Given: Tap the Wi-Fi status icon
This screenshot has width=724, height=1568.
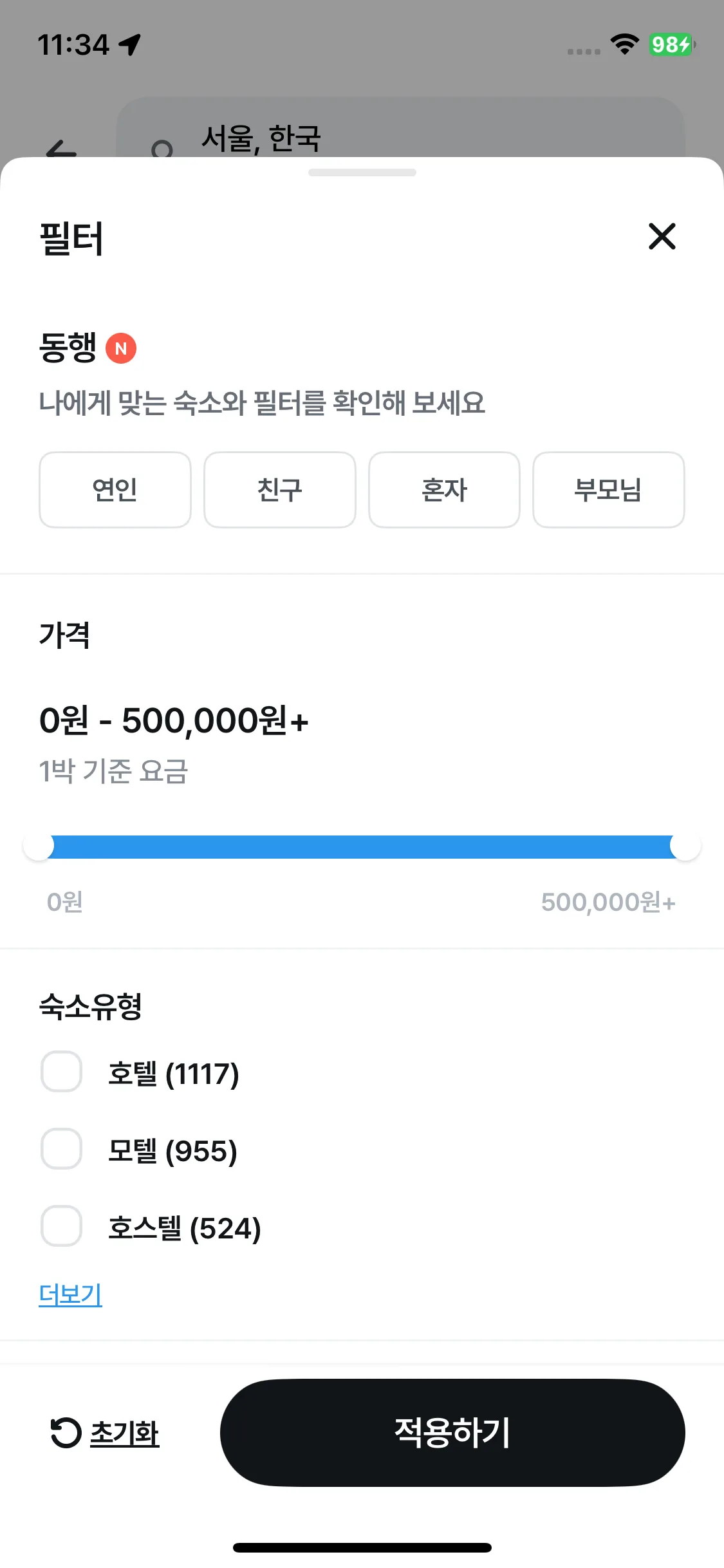Looking at the screenshot, I should [x=624, y=44].
